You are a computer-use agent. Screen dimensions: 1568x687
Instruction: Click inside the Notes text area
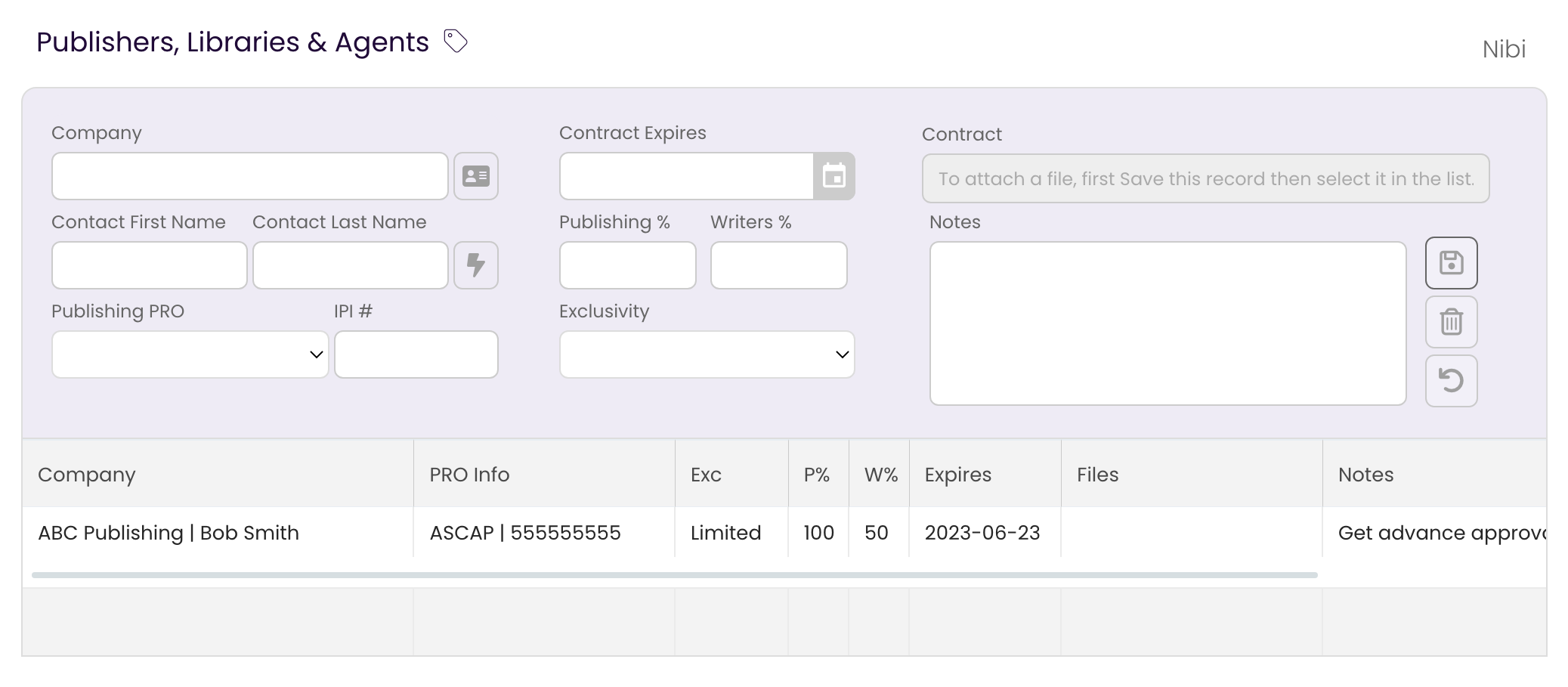pos(1168,323)
